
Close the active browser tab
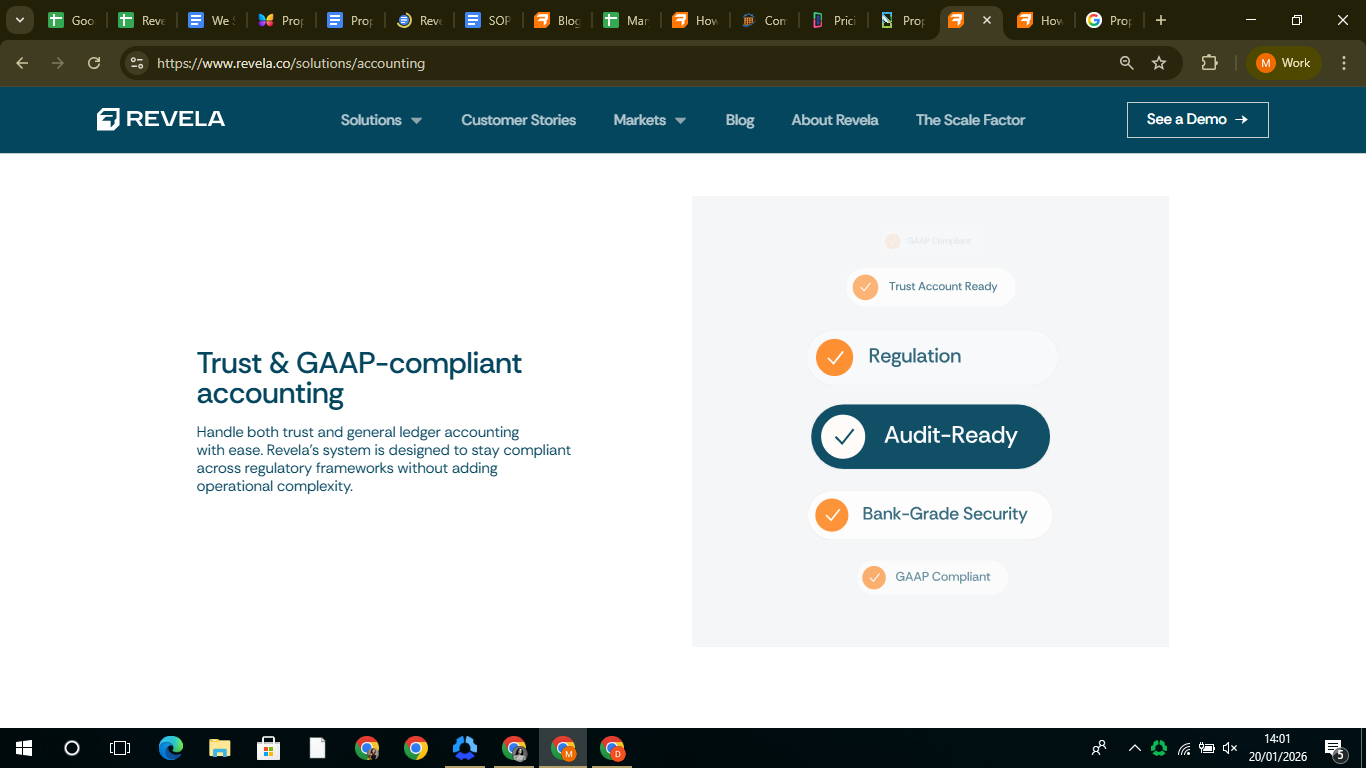987,20
